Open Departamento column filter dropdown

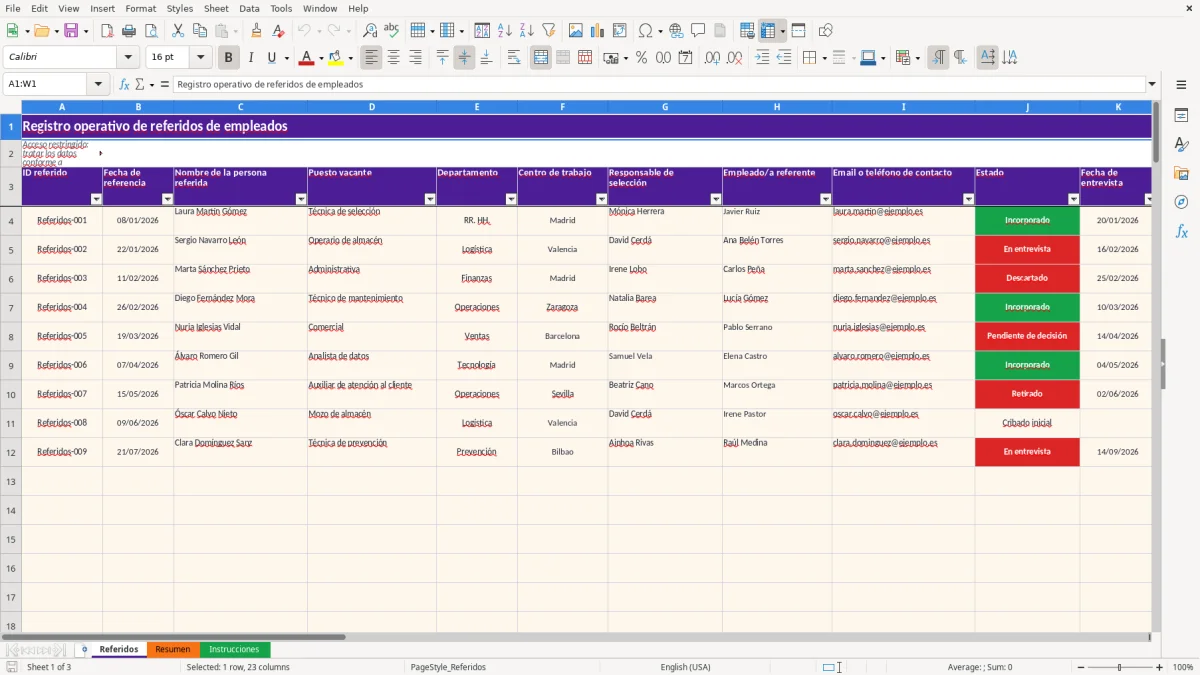[x=511, y=199]
